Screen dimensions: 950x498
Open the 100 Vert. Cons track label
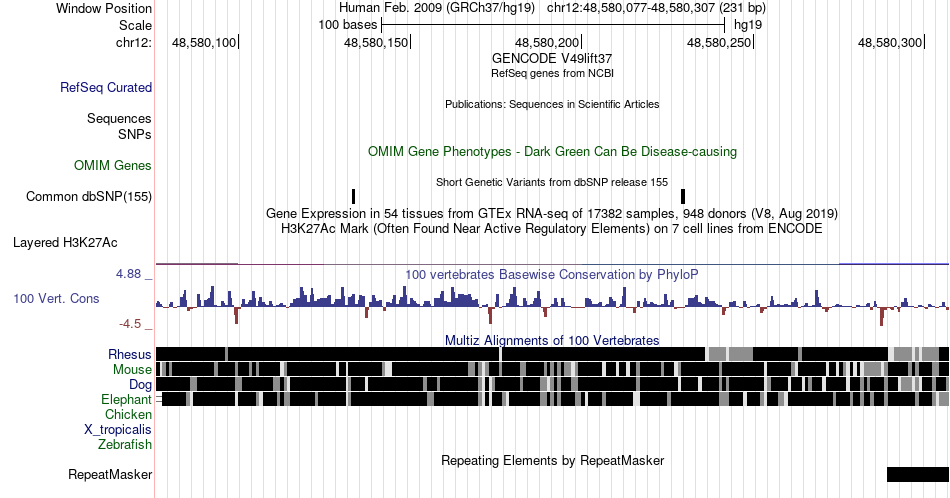tap(56, 298)
